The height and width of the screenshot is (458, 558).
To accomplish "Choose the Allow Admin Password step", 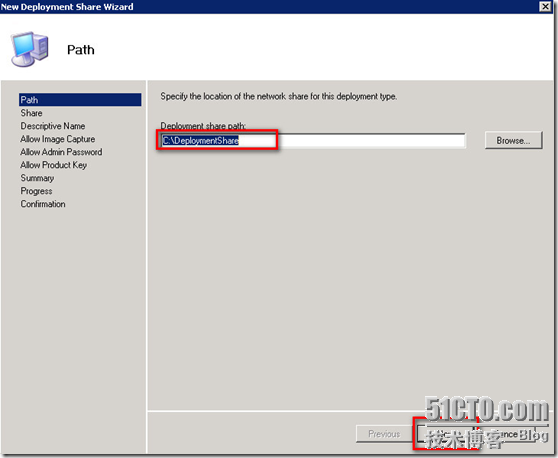I will (61, 152).
